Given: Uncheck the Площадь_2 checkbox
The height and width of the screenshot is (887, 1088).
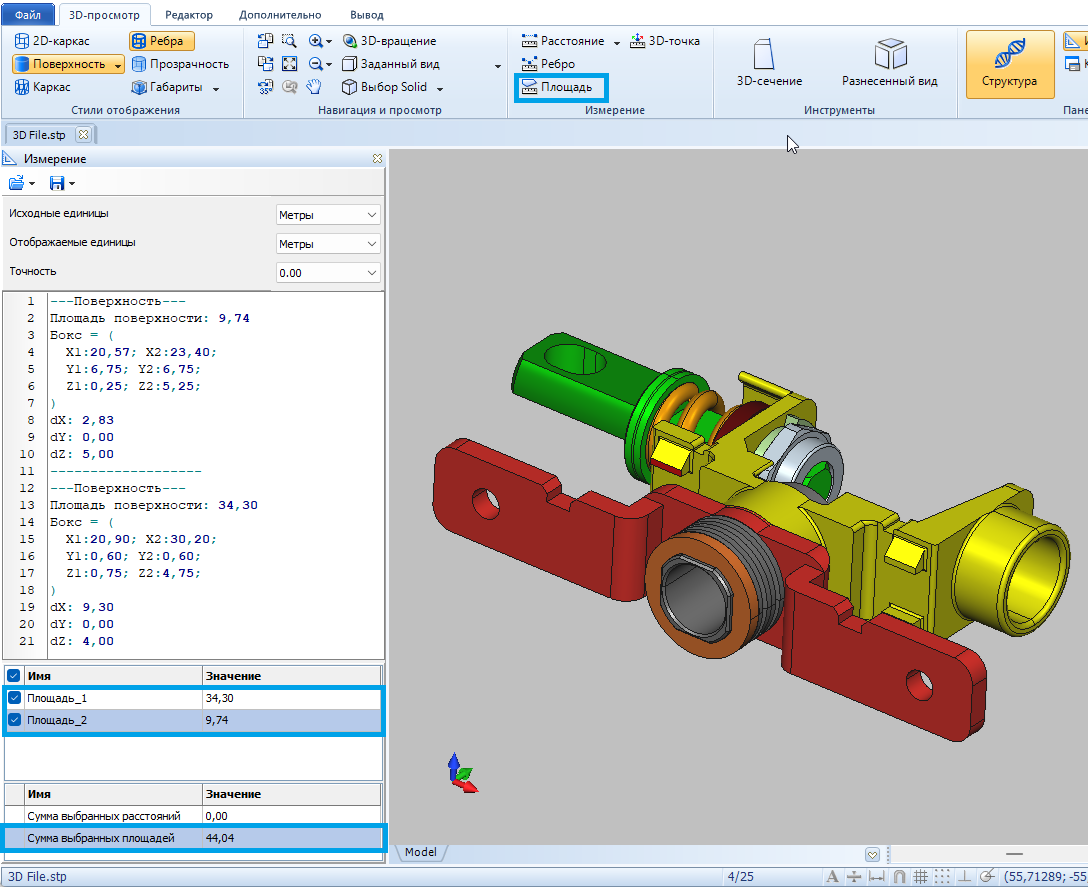Looking at the screenshot, I should click(x=14, y=720).
